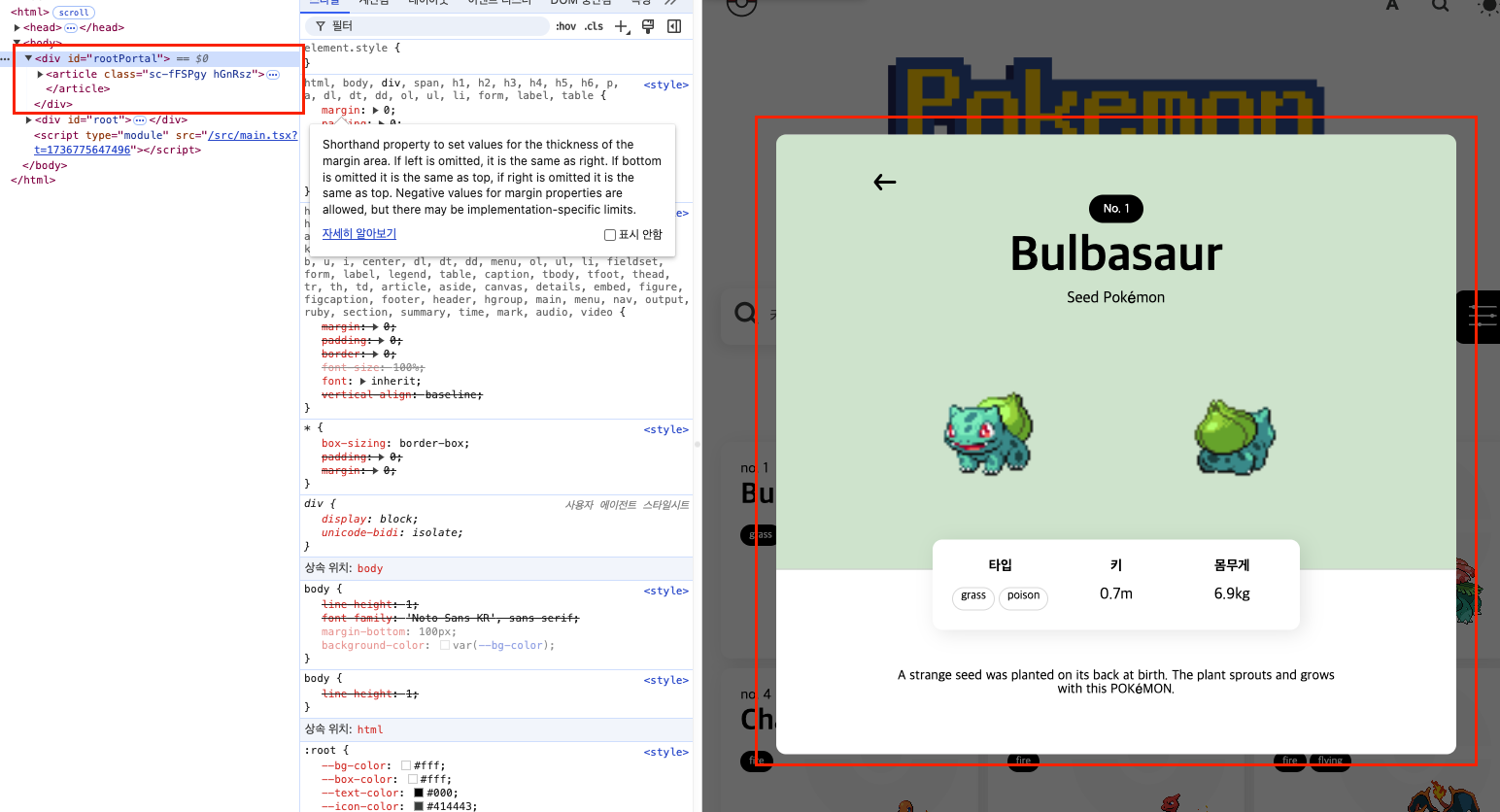
Task: Click the grass type tag in modal
Action: pyautogui.click(x=973, y=596)
